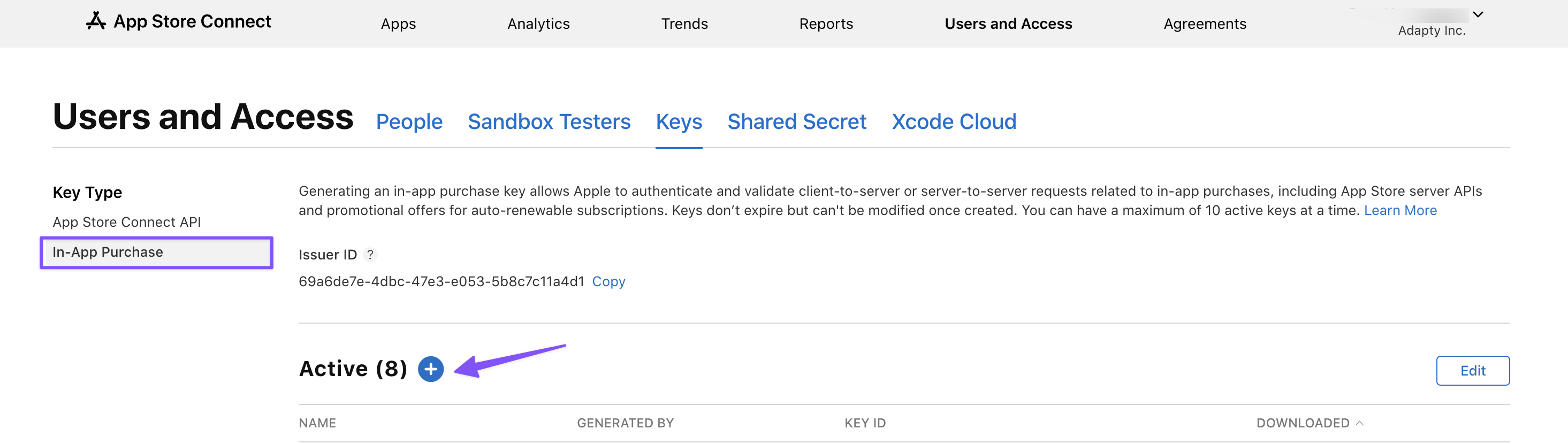
Task: Open the Analytics menu item
Action: (538, 24)
